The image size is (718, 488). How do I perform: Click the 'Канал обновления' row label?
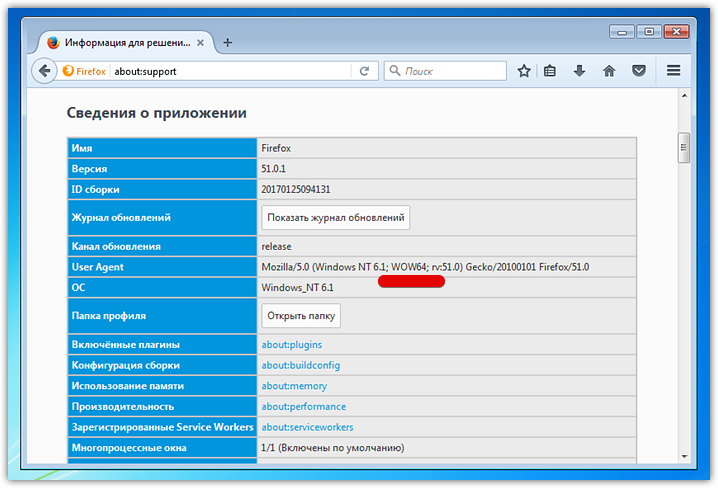(116, 246)
